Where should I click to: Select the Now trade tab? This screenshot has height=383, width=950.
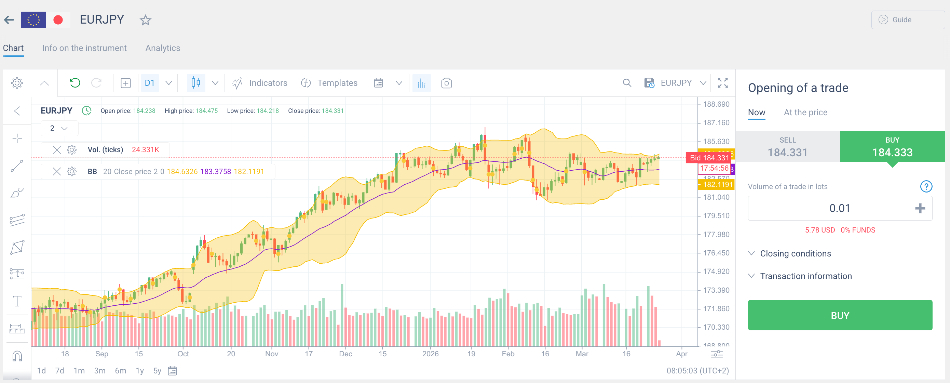756,112
